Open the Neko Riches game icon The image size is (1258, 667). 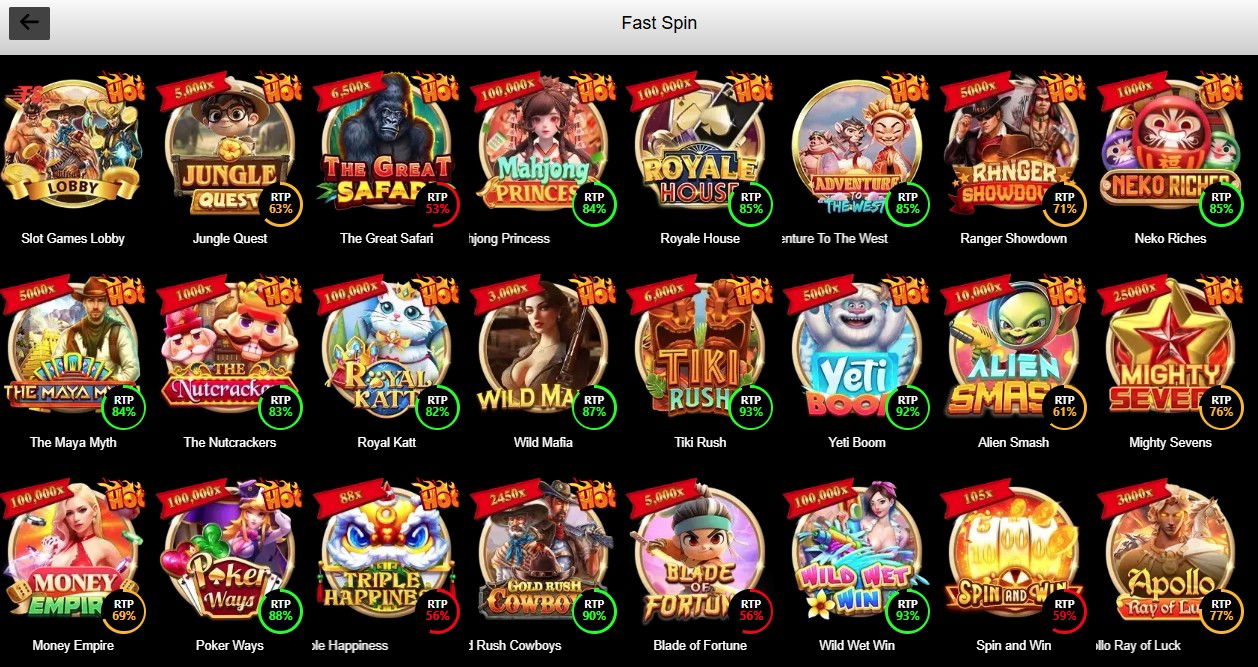click(x=1170, y=146)
